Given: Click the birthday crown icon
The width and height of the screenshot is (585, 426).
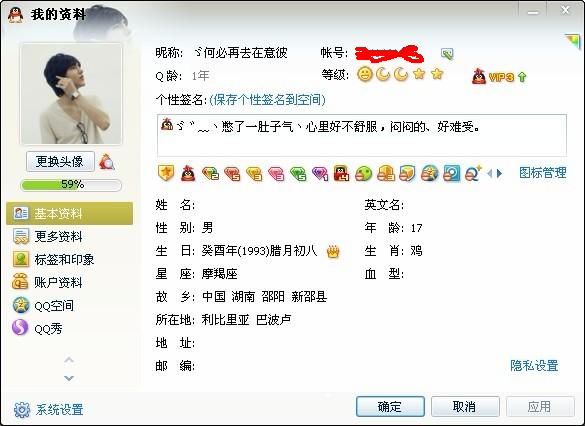Looking at the screenshot, I should [x=333, y=251].
